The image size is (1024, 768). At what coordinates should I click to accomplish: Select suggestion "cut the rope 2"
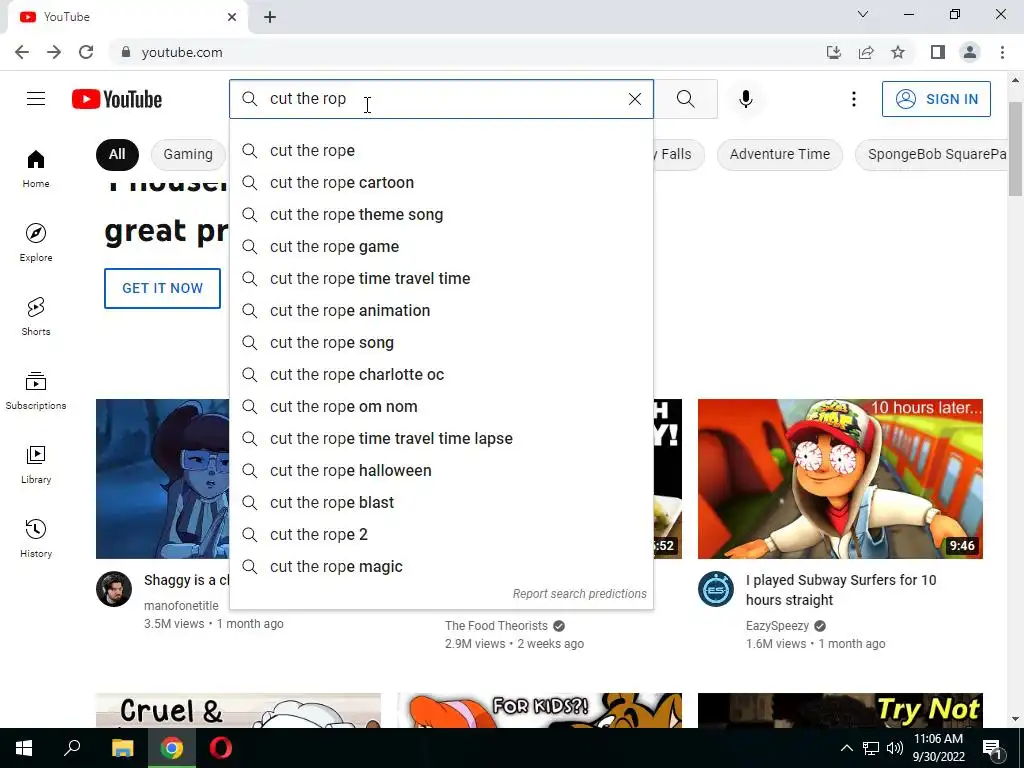pos(441,534)
